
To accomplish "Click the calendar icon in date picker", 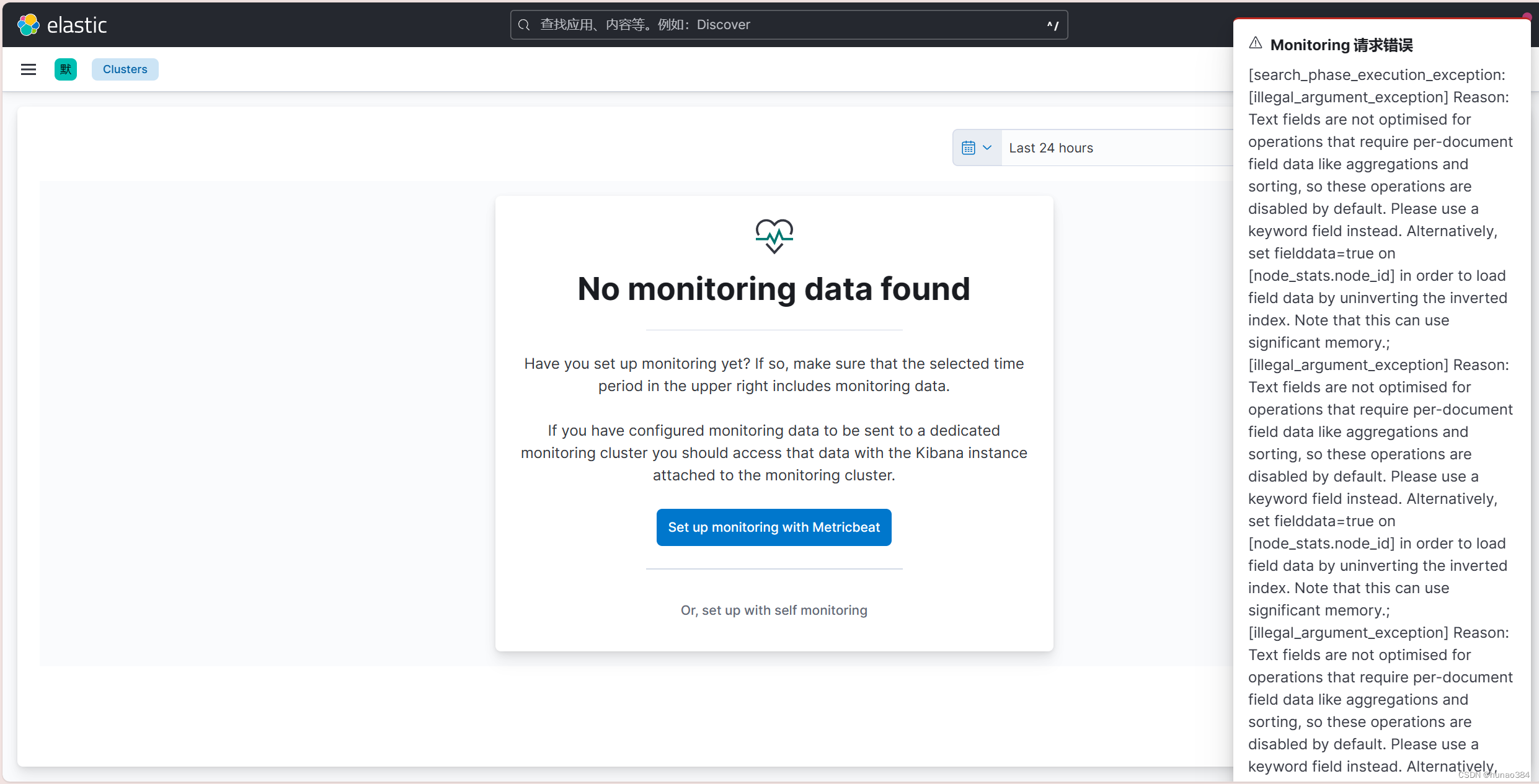I will click(968, 148).
